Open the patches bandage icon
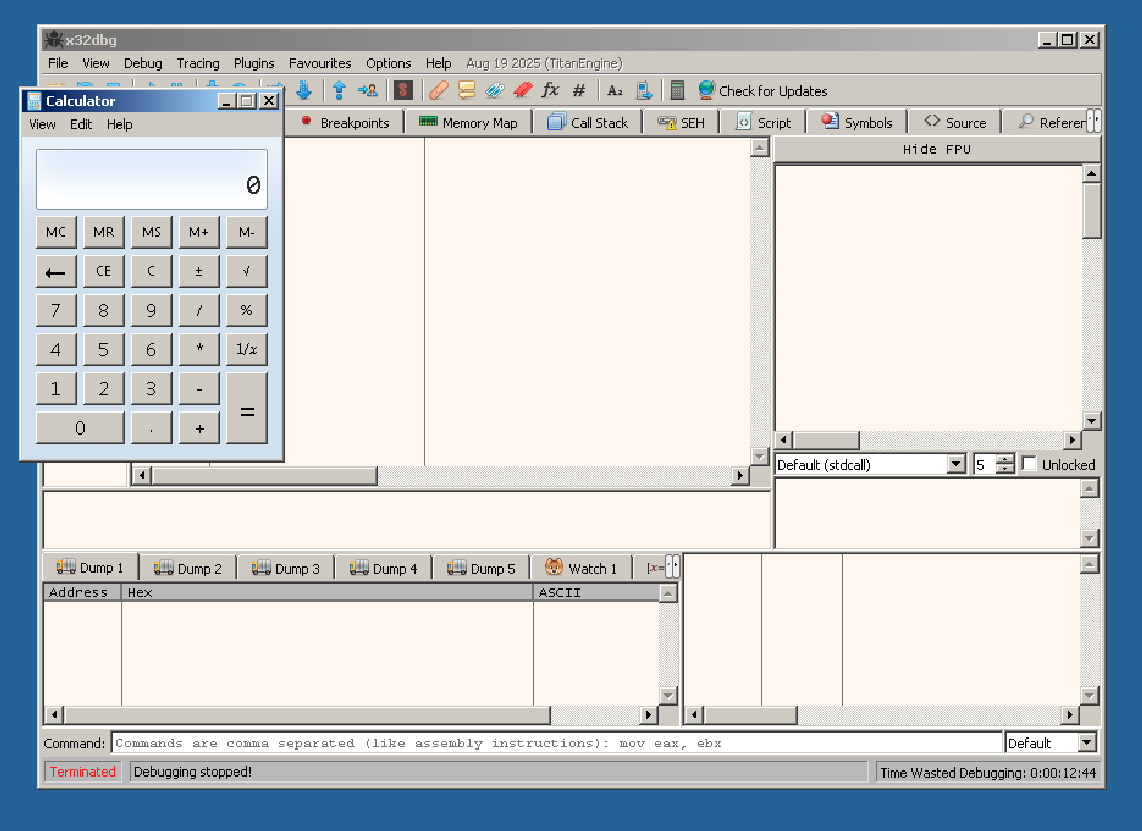The width and height of the screenshot is (1142, 831). tap(438, 90)
